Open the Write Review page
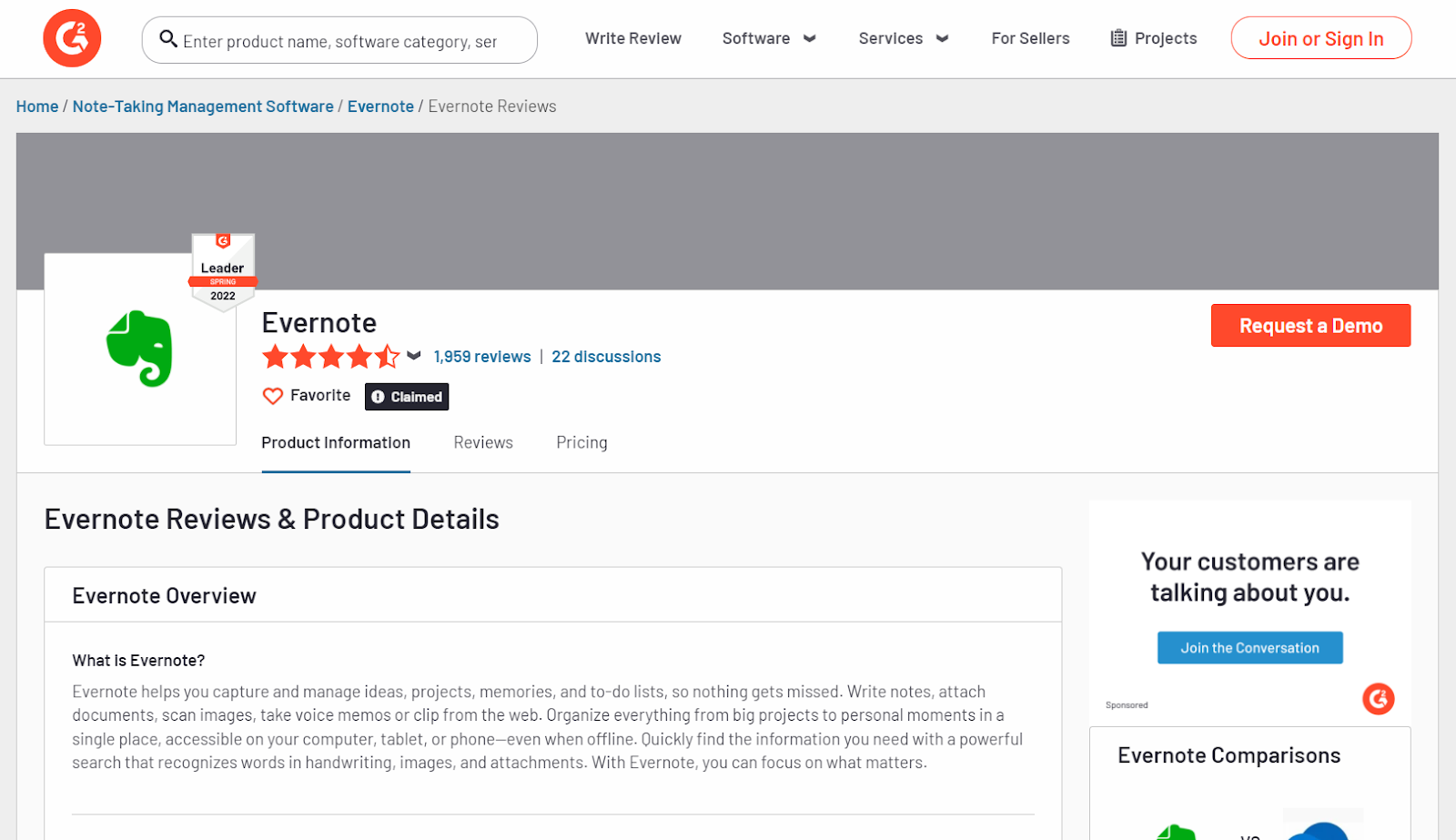Image resolution: width=1456 pixels, height=840 pixels. pyautogui.click(x=633, y=38)
